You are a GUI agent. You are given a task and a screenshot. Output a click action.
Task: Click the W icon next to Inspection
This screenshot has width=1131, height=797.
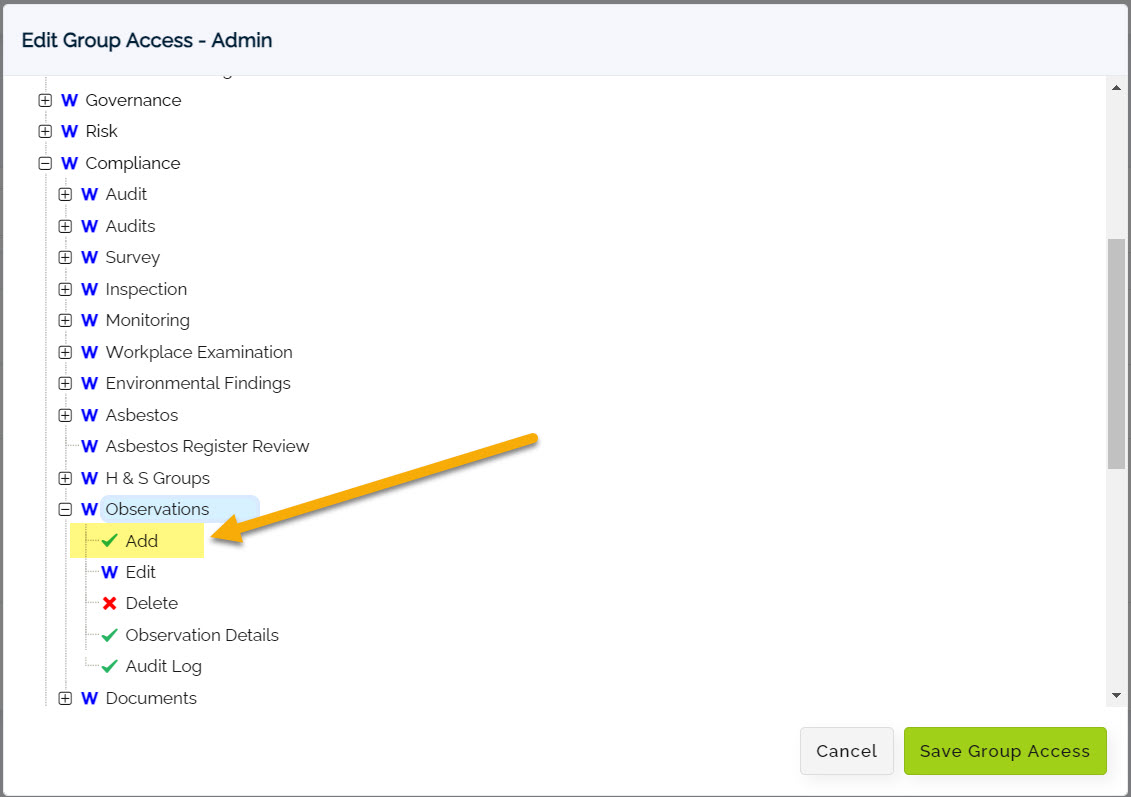click(89, 289)
